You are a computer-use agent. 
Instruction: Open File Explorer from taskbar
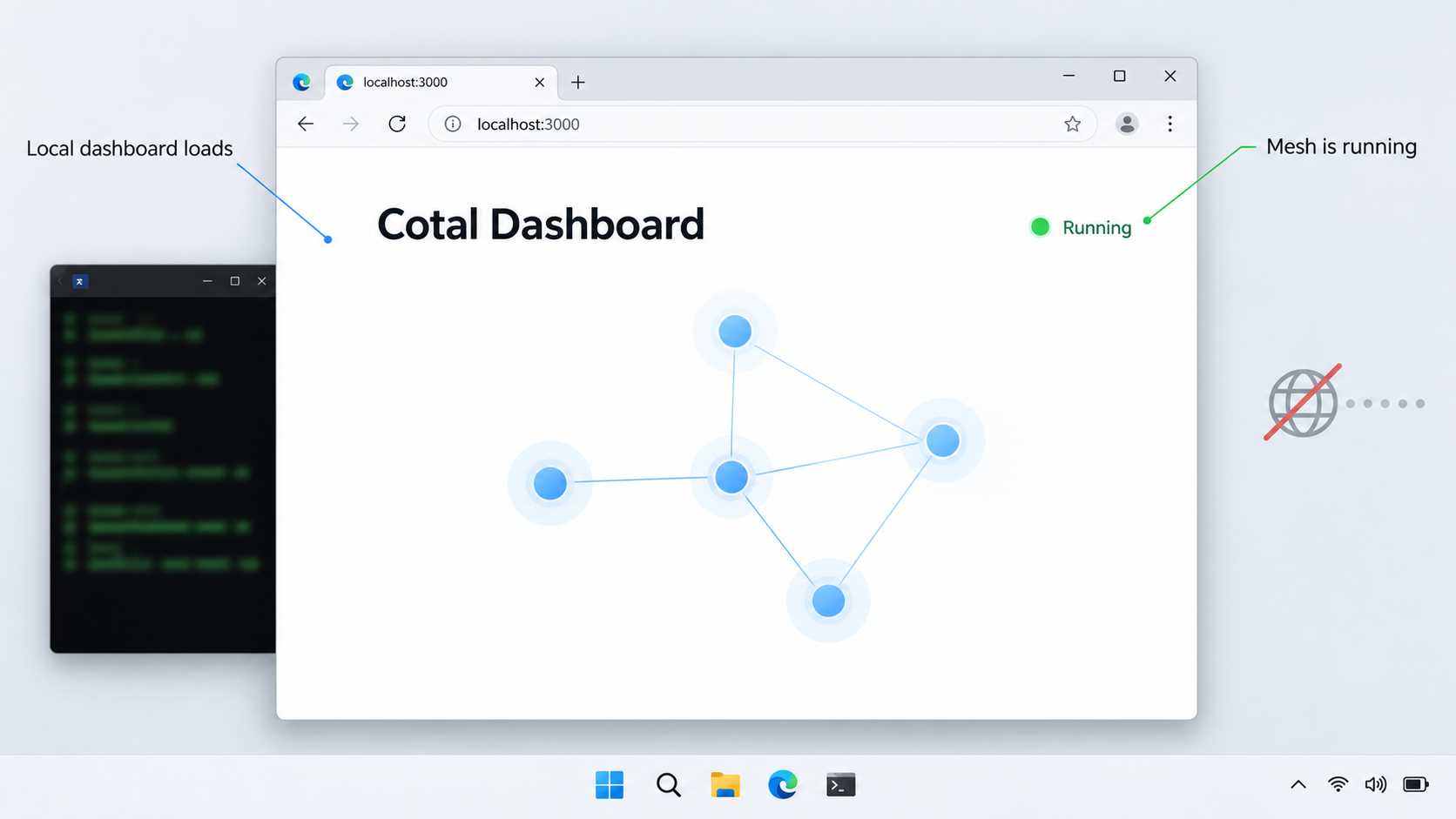pos(725,785)
